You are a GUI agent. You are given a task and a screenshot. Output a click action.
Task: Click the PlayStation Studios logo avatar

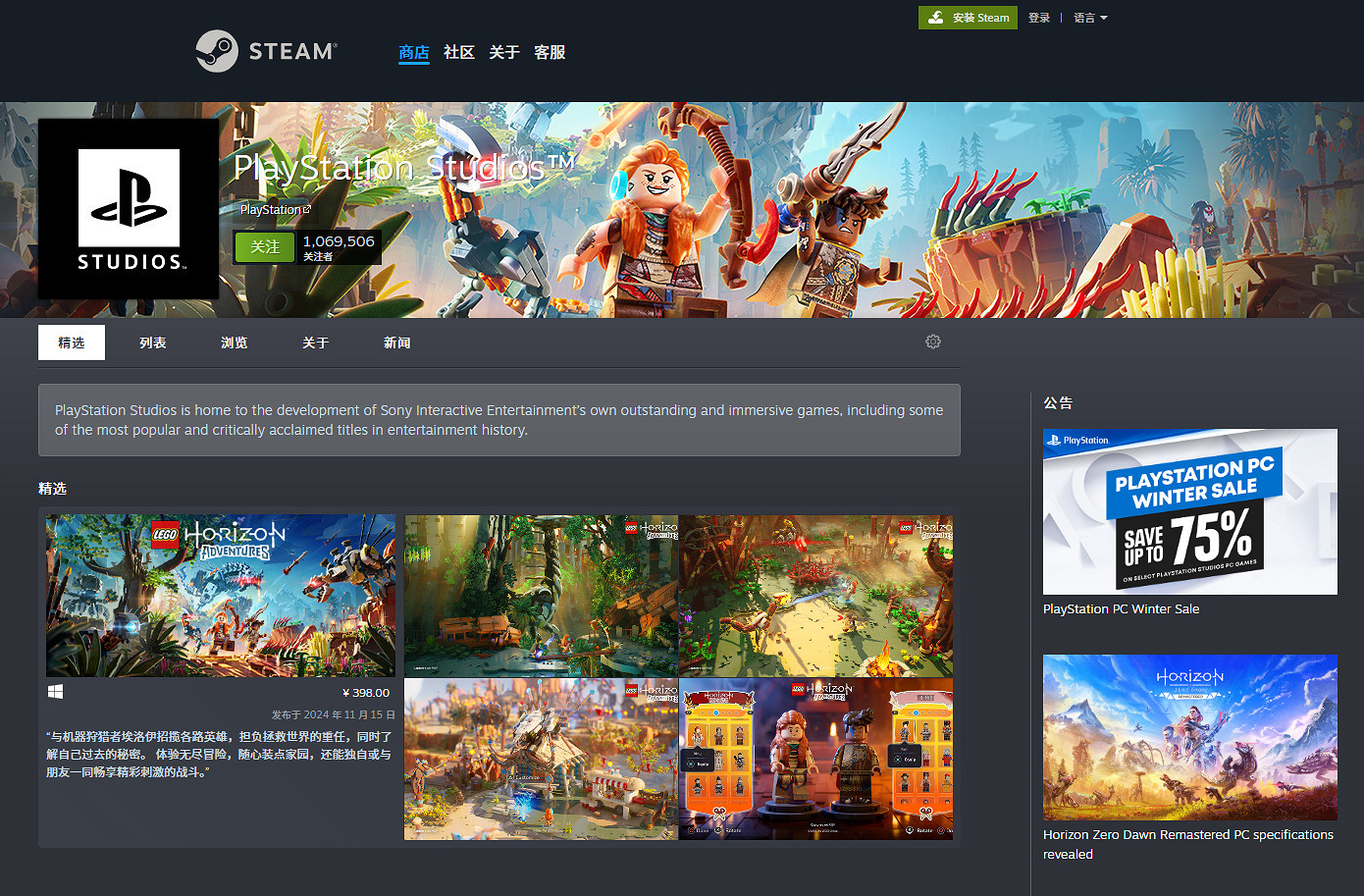tap(129, 209)
